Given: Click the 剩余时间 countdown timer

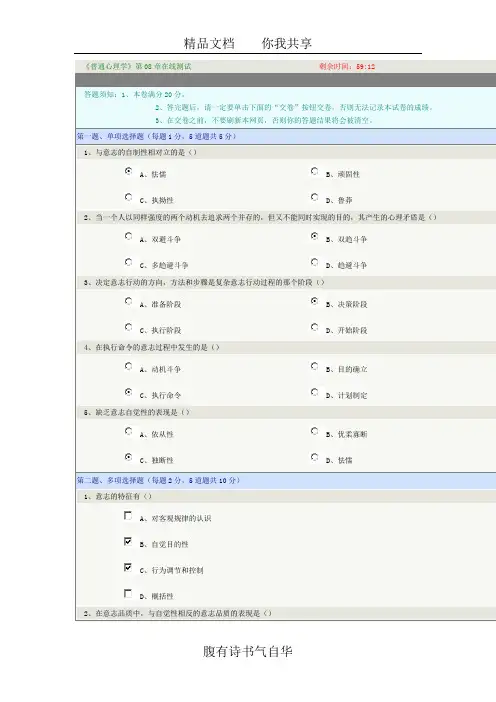Looking at the screenshot, I should pos(347,66).
